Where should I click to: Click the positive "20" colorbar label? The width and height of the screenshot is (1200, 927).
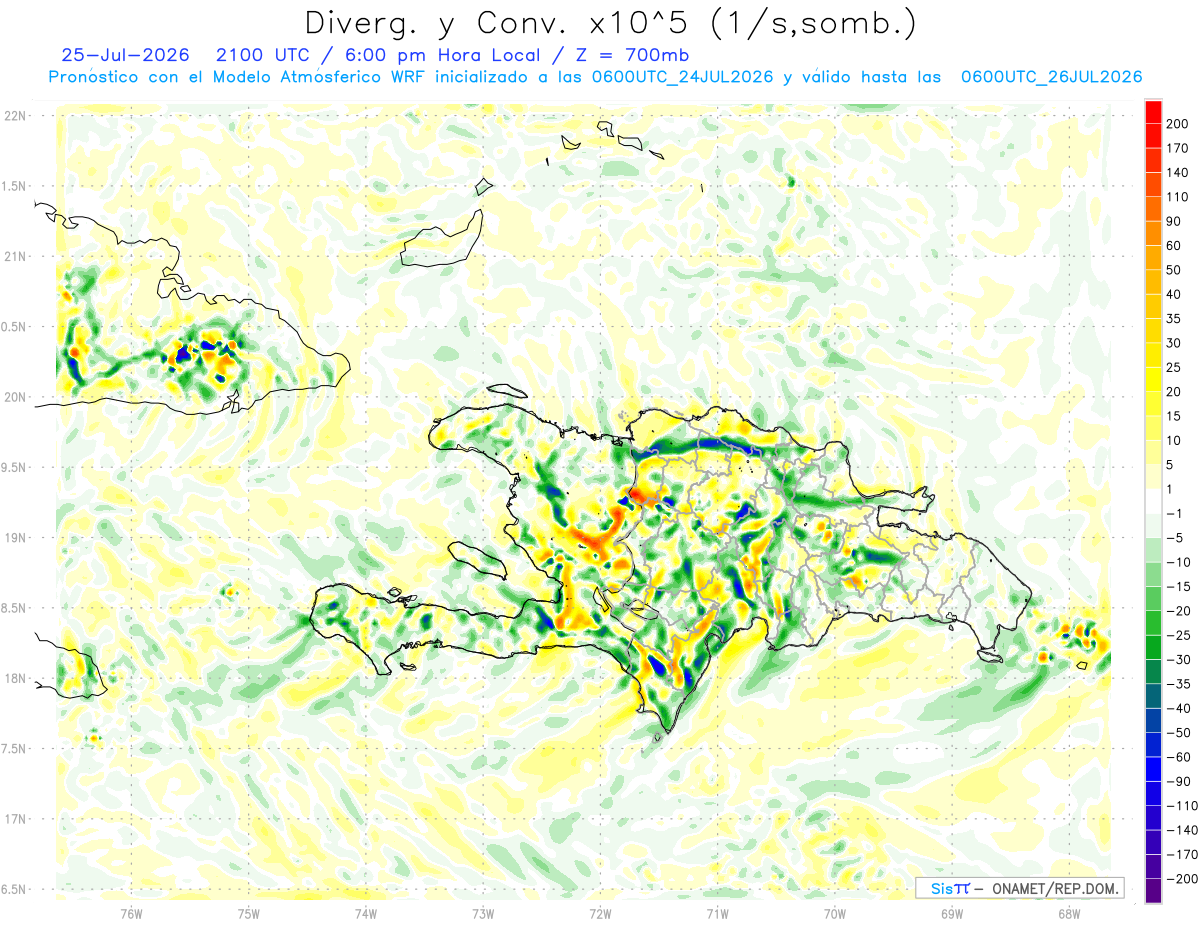point(1174,392)
